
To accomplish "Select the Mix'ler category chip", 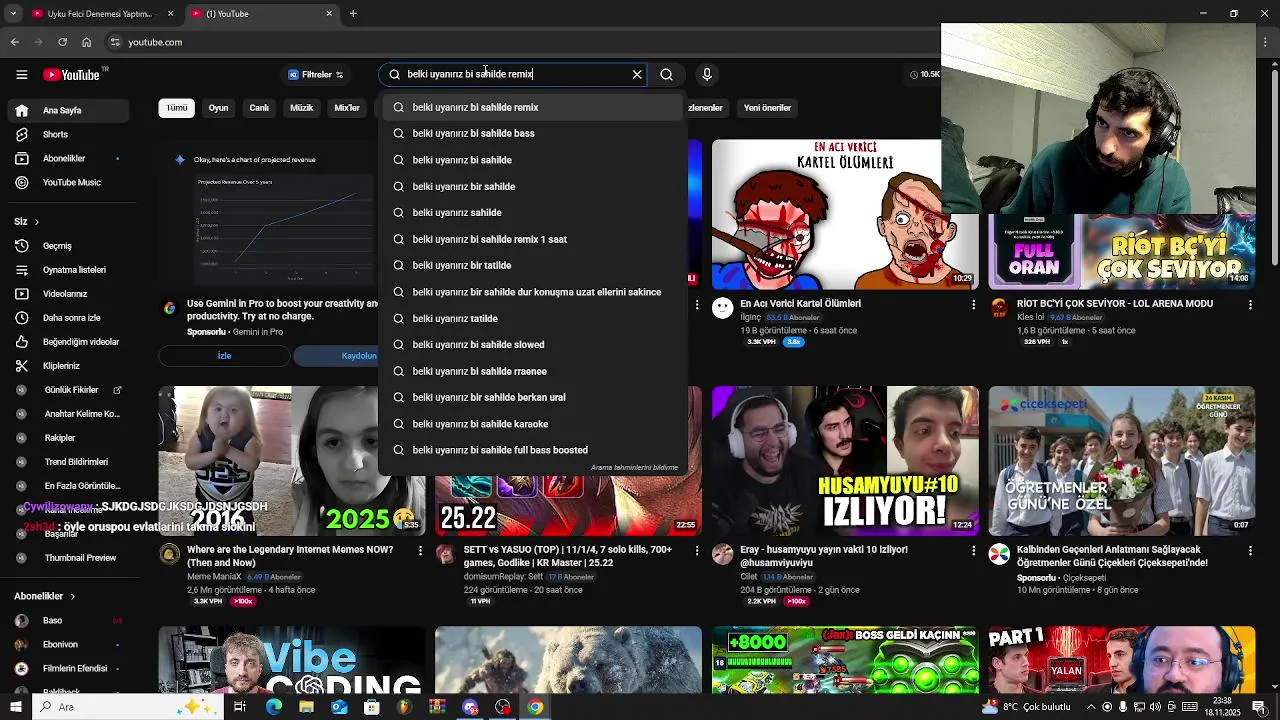I will 347,108.
